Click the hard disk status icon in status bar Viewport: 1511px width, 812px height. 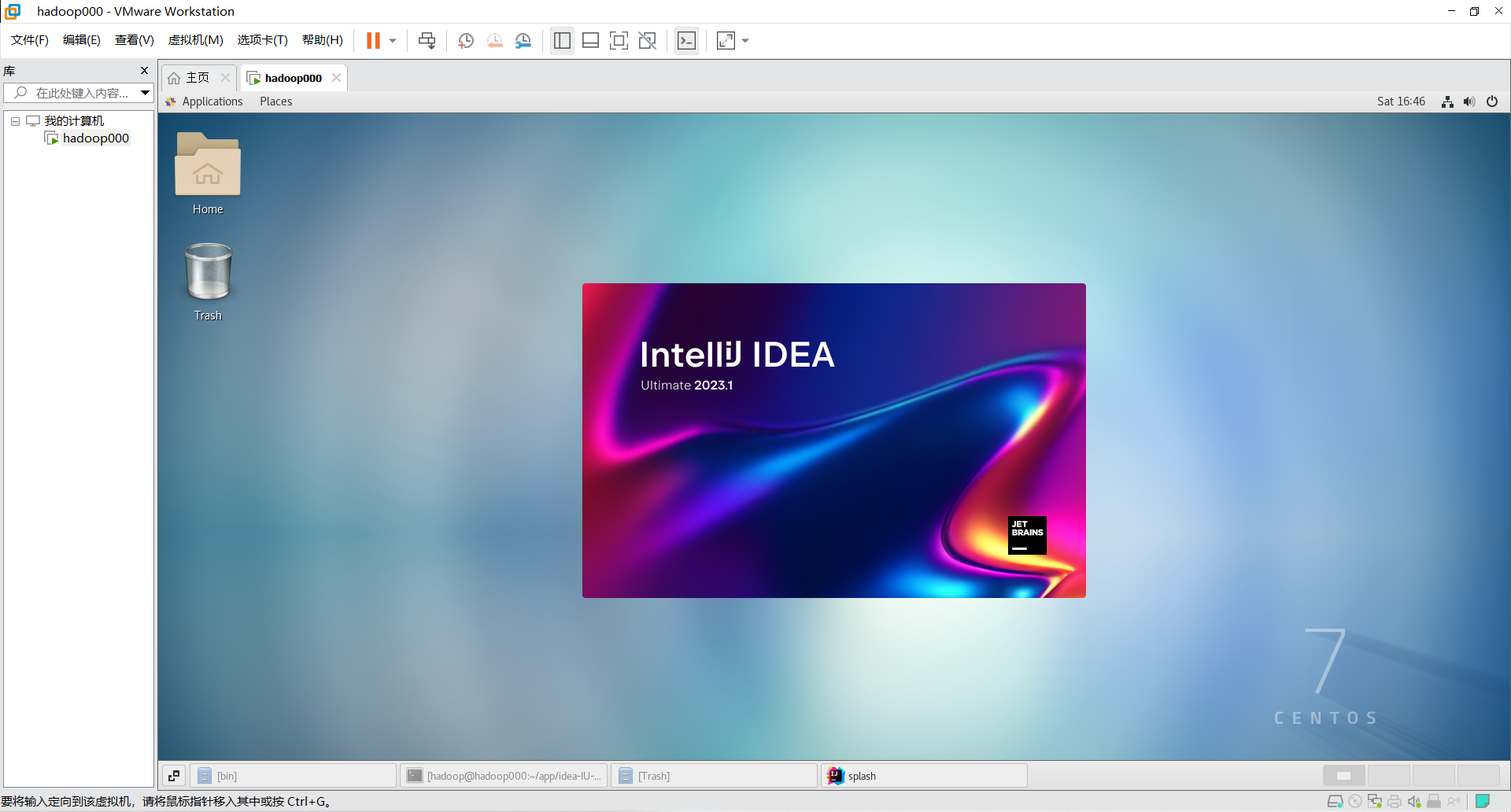1335,801
